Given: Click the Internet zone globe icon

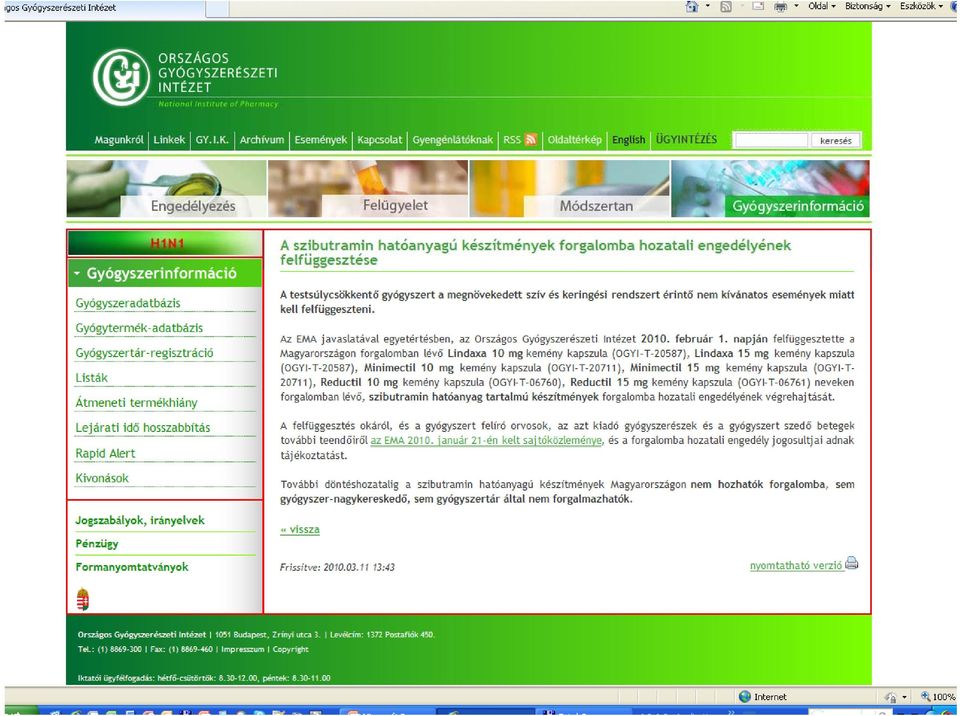Looking at the screenshot, I should (744, 696).
